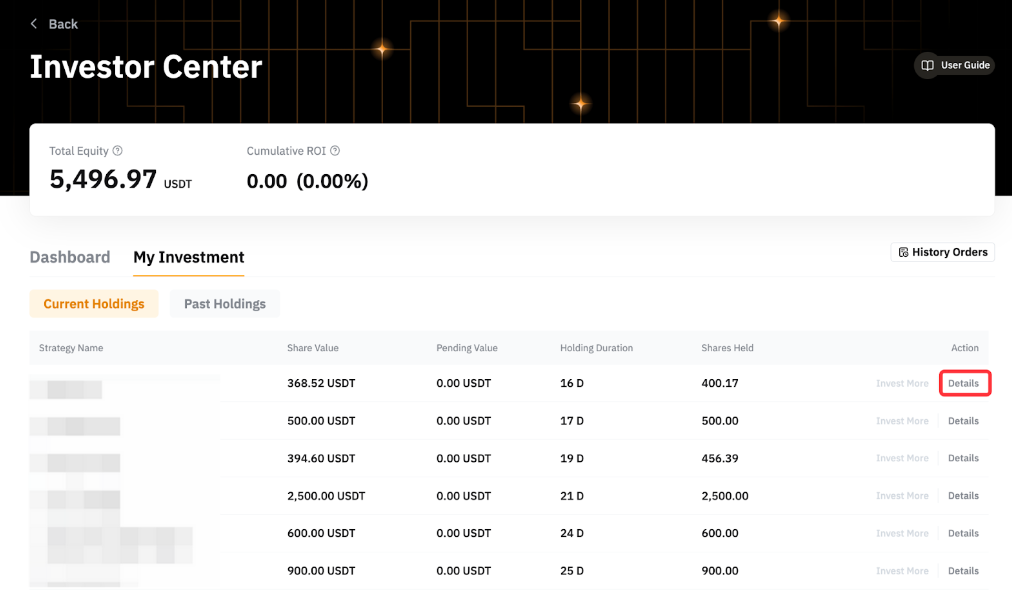Click Invest More on 25 D holding
1012x611 pixels.
point(902,571)
